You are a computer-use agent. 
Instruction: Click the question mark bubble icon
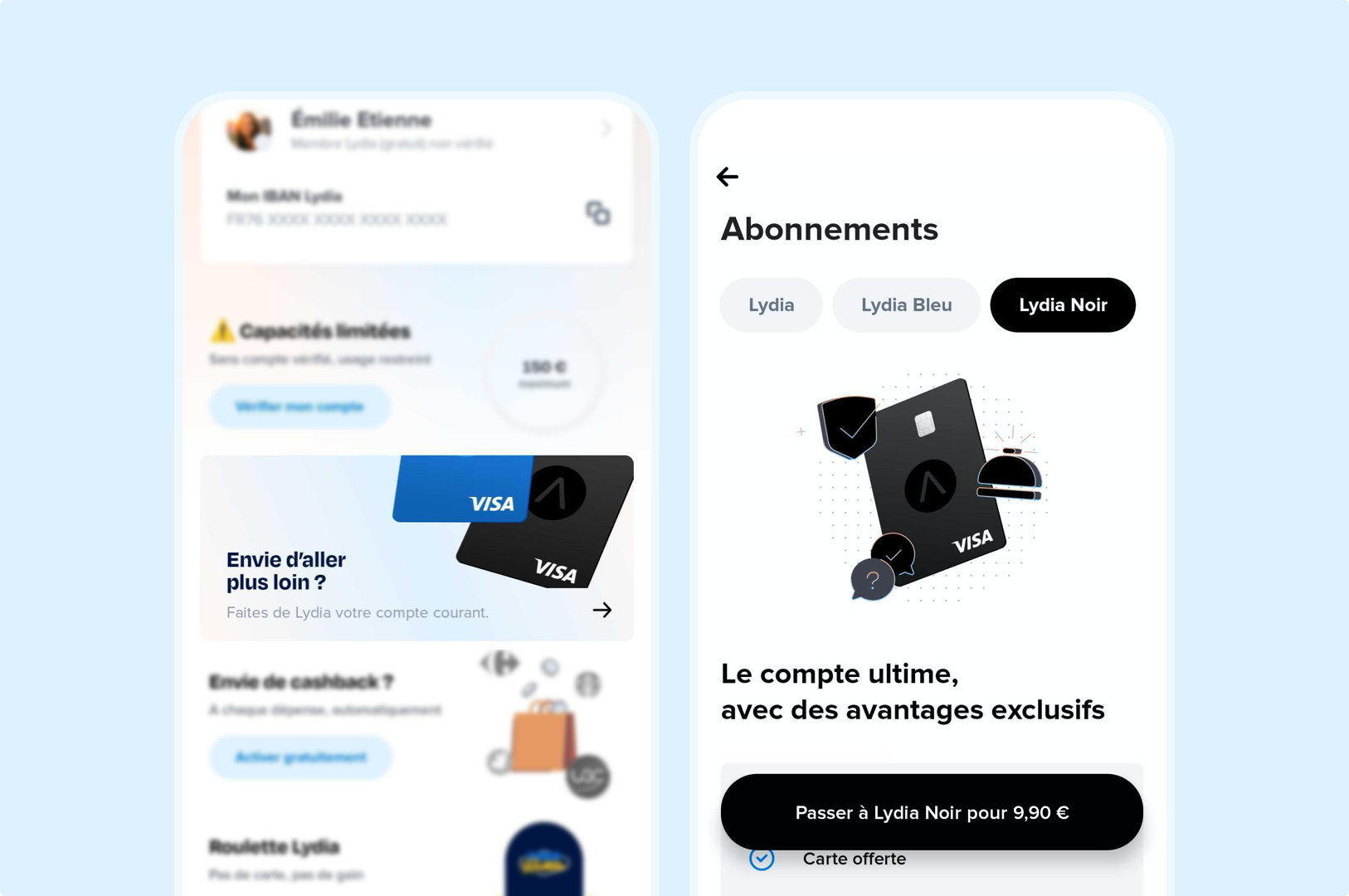tap(872, 580)
